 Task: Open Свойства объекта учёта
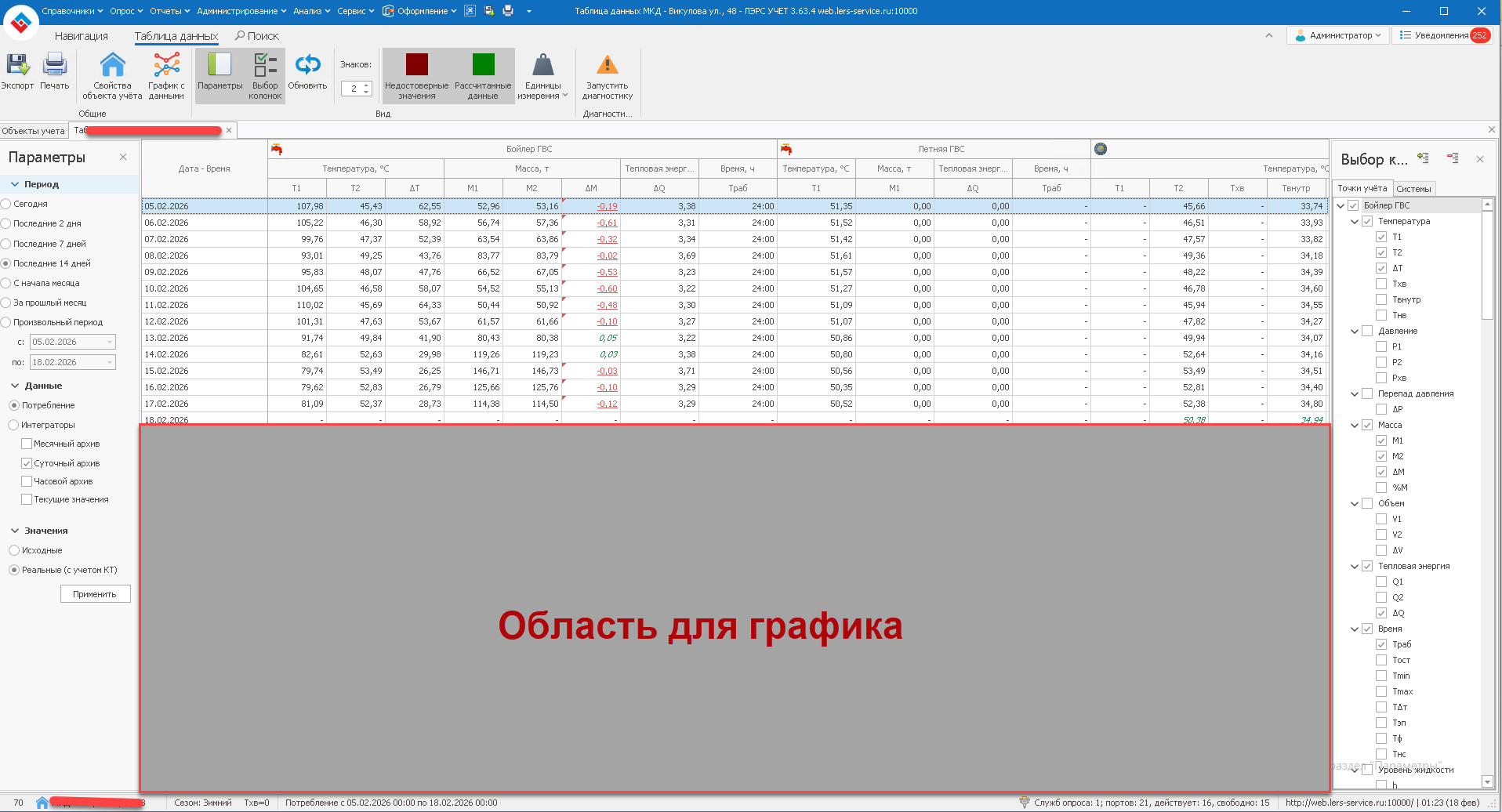pos(112,66)
